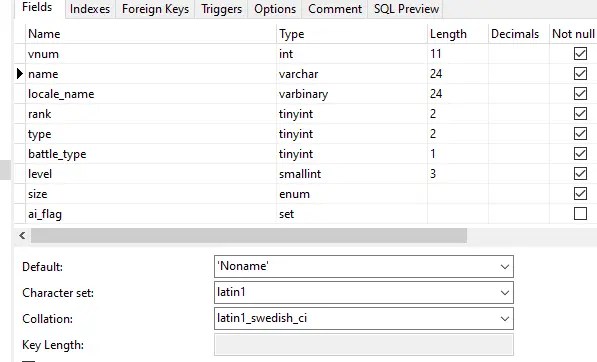Image resolution: width=597 pixels, height=362 pixels.
Task: Click the smallint type cell
Action: (x=352, y=174)
